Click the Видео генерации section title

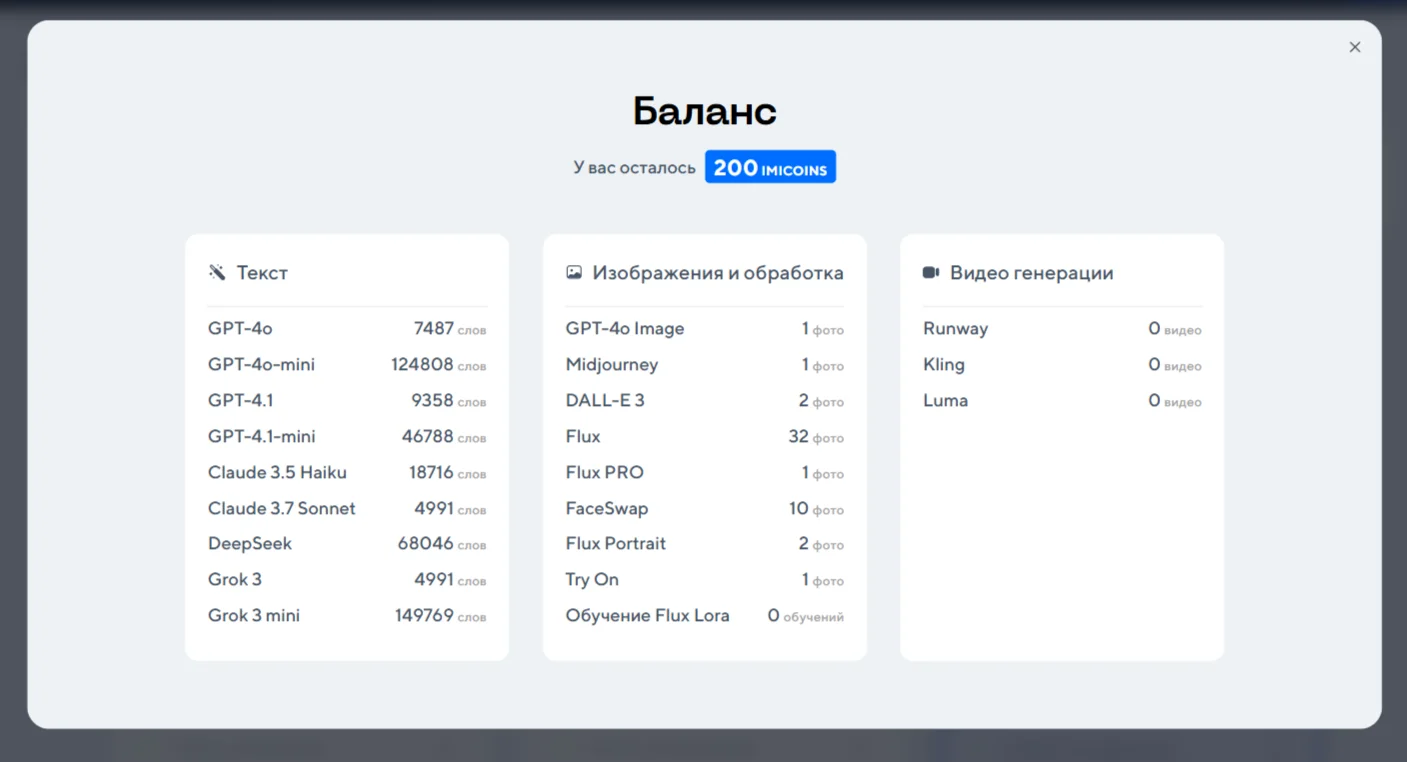[1032, 273]
